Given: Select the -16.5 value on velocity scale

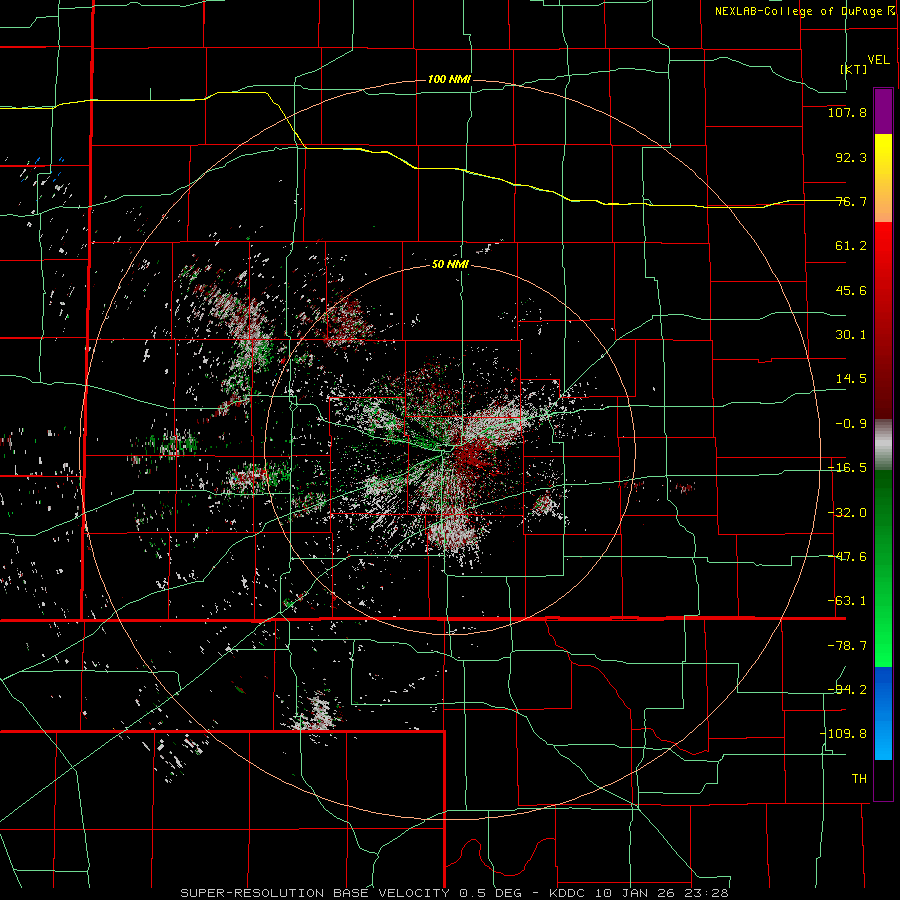Looking at the screenshot, I should tap(847, 468).
